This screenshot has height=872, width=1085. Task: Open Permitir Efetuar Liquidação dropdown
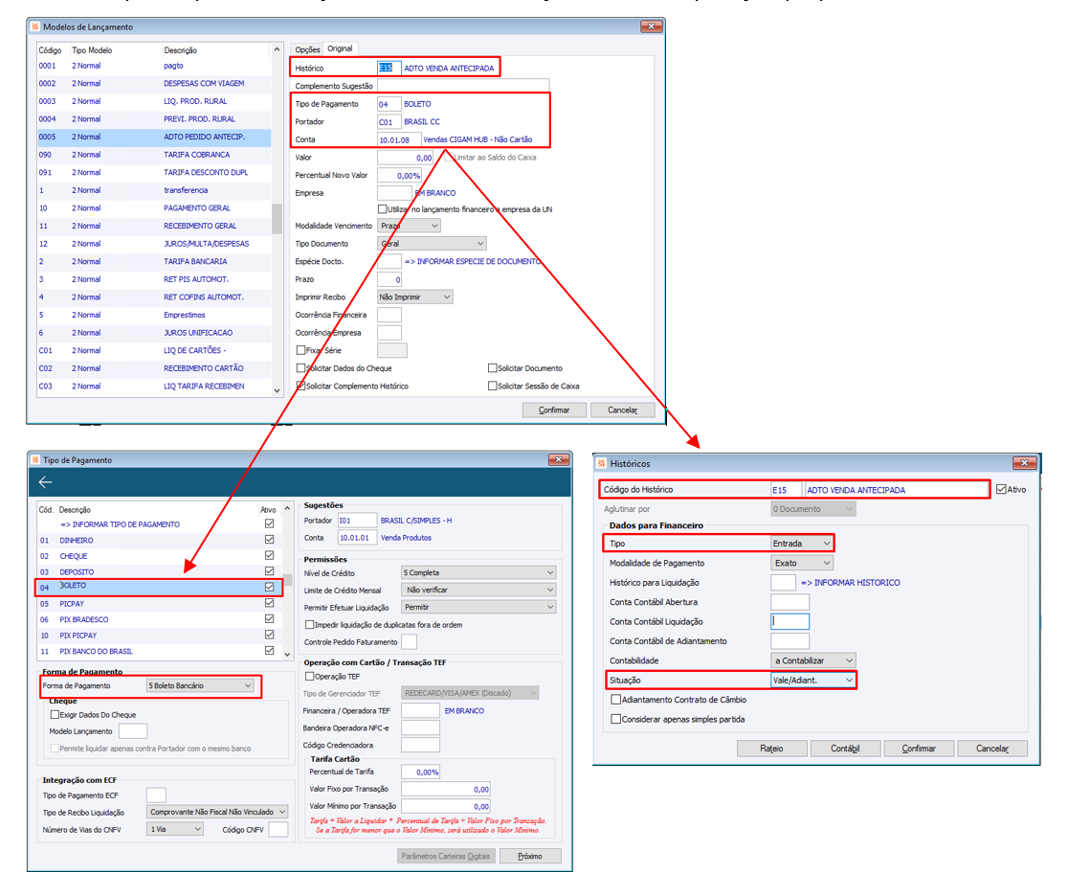click(479, 607)
